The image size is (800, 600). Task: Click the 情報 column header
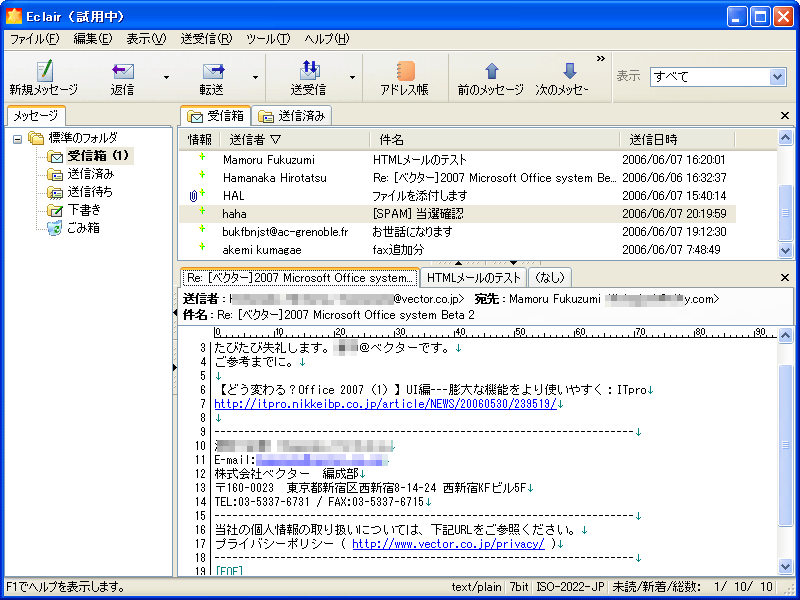point(199,139)
